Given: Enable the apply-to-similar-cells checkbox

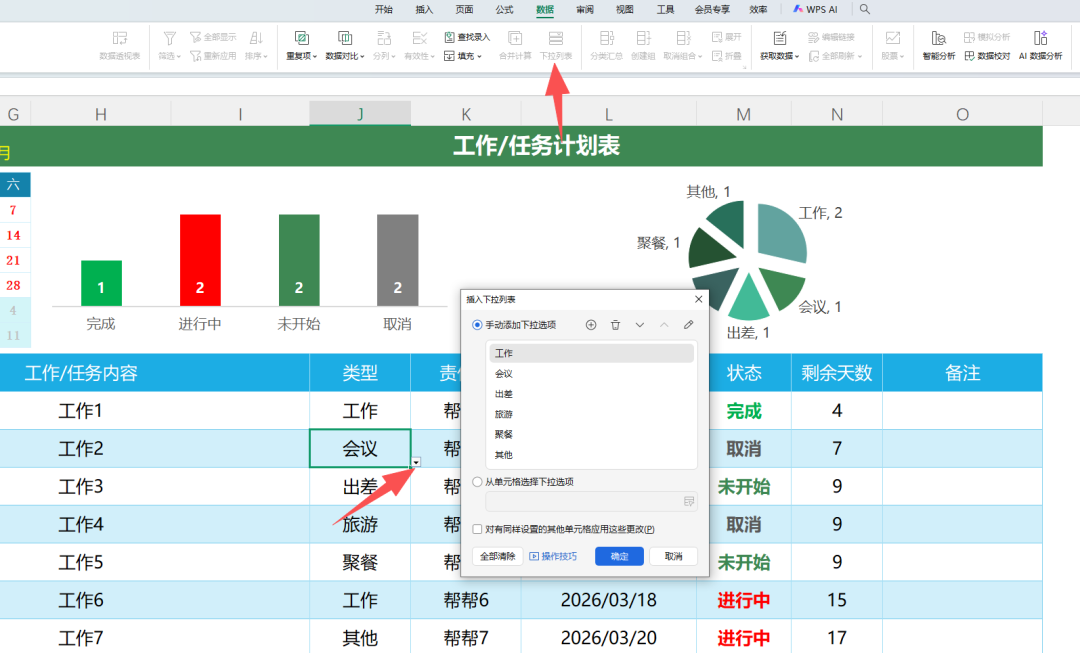Looking at the screenshot, I should pos(477,528).
